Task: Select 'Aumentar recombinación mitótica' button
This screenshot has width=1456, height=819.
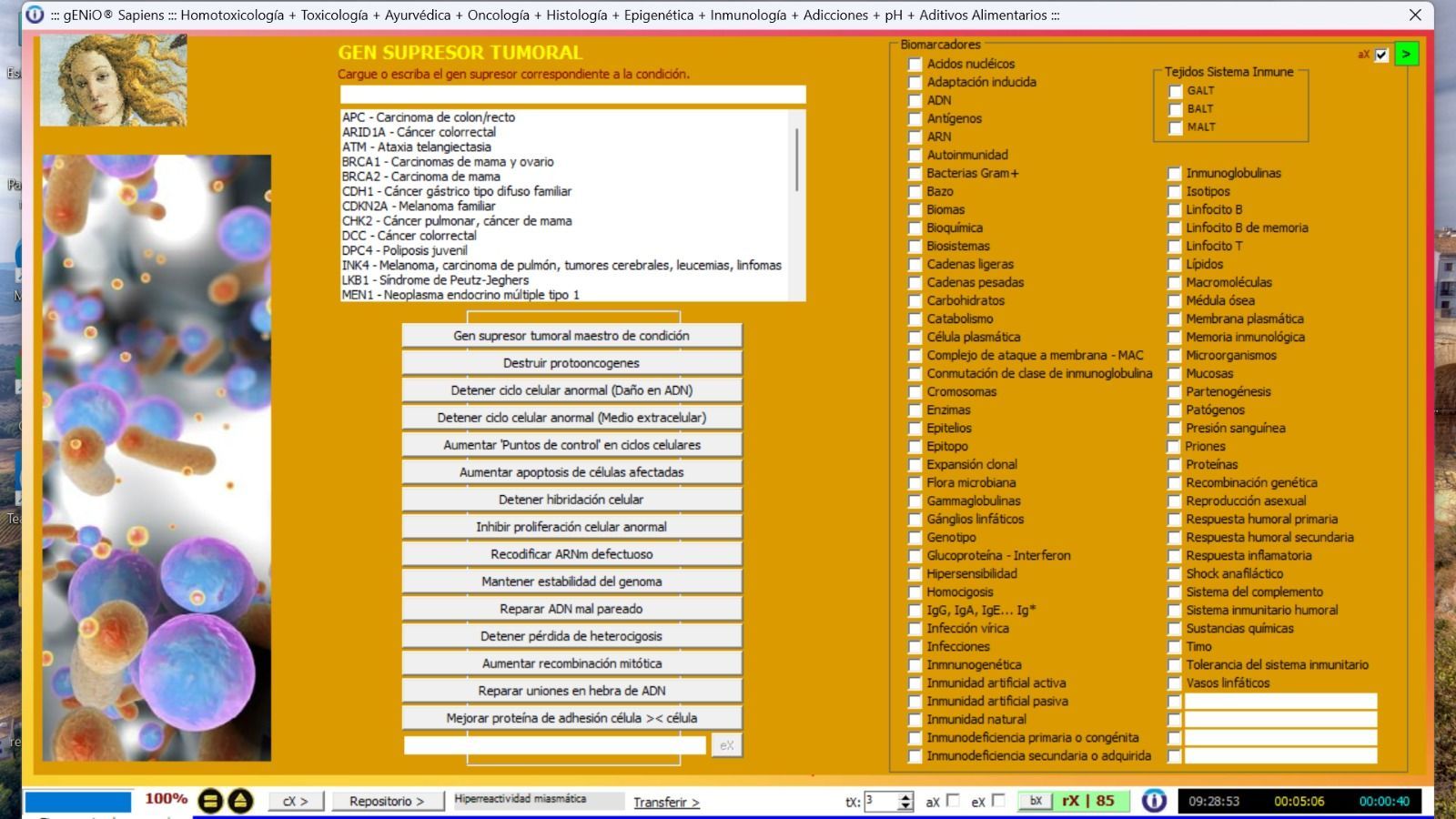Action: (571, 663)
